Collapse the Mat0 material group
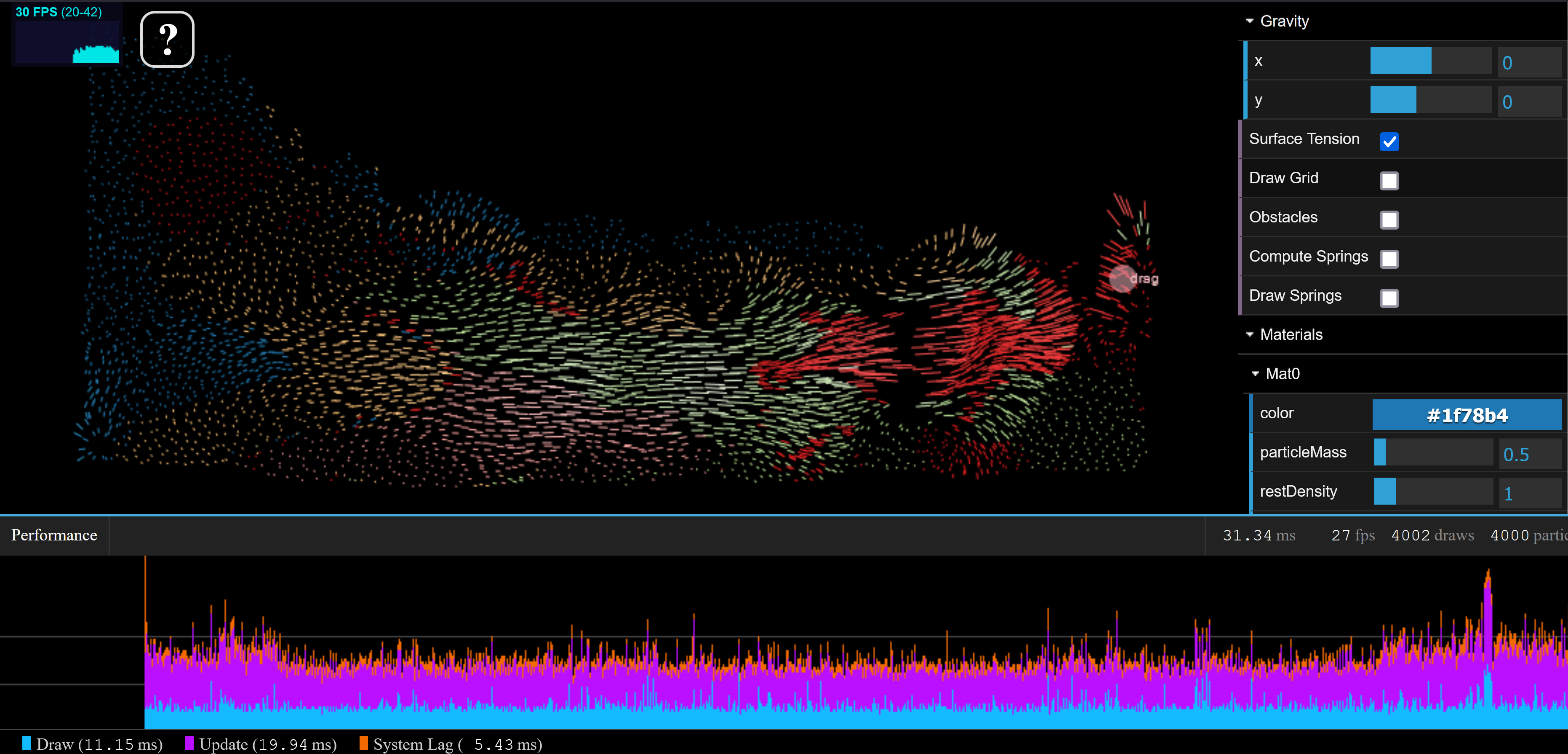The width and height of the screenshot is (1568, 754). (1282, 373)
